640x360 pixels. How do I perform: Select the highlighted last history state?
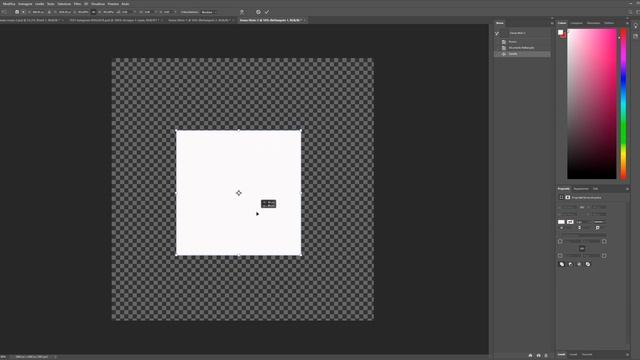pos(522,54)
